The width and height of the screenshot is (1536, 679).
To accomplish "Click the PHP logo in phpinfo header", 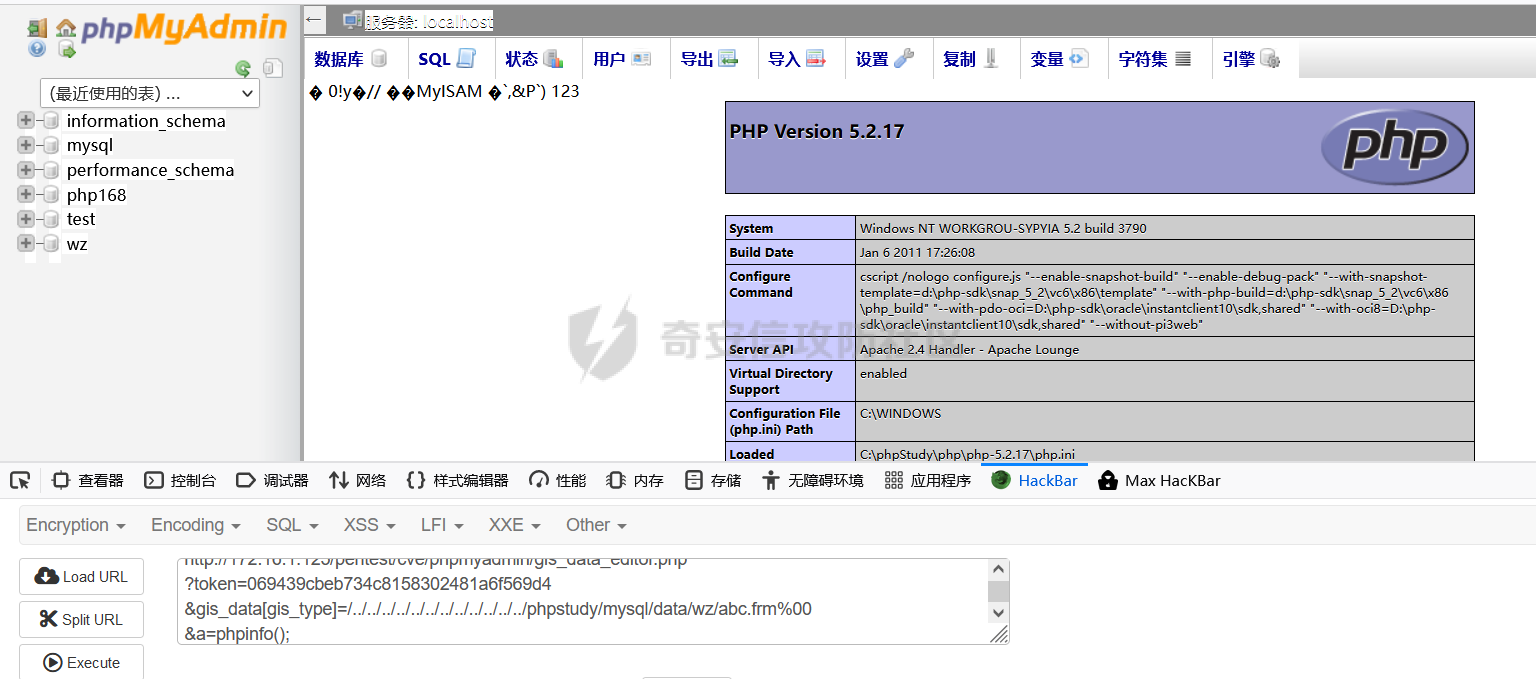I will pyautogui.click(x=1394, y=147).
